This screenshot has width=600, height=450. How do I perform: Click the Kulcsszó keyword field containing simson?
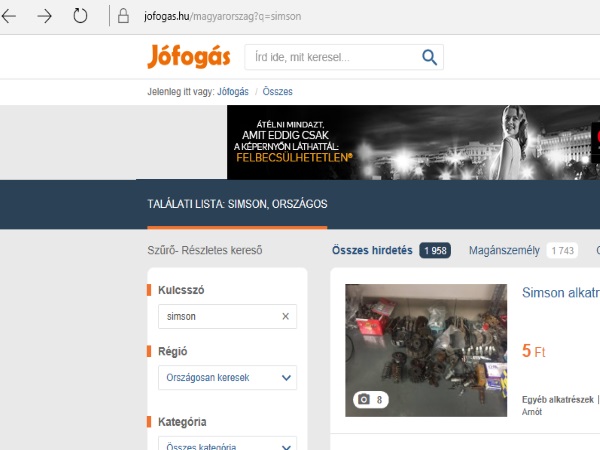click(x=227, y=316)
